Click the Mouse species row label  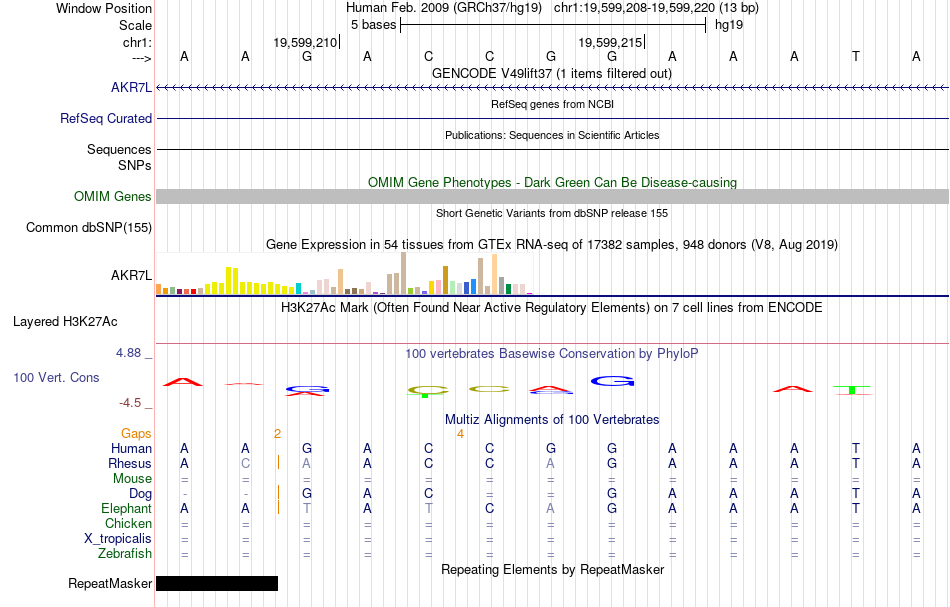coord(132,479)
